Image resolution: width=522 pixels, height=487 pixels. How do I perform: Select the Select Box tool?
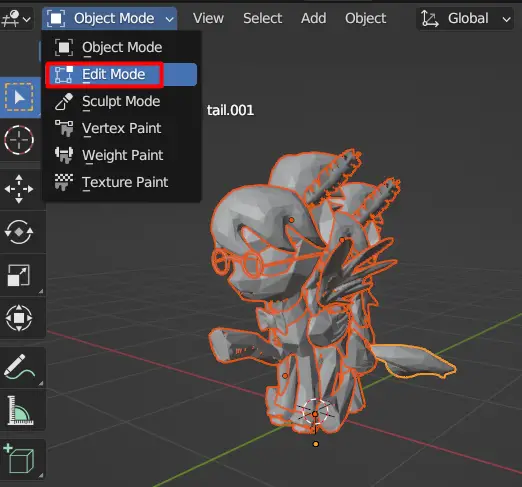[x=19, y=97]
